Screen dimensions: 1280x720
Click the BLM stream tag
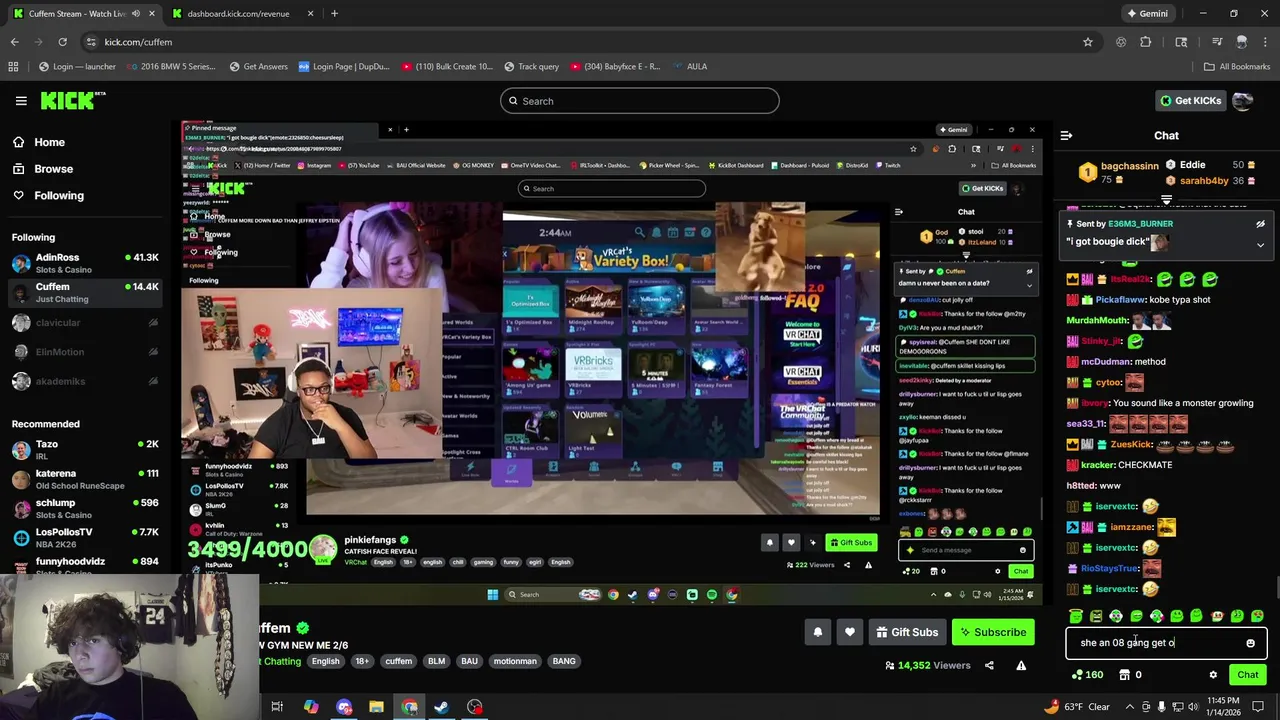click(436, 661)
